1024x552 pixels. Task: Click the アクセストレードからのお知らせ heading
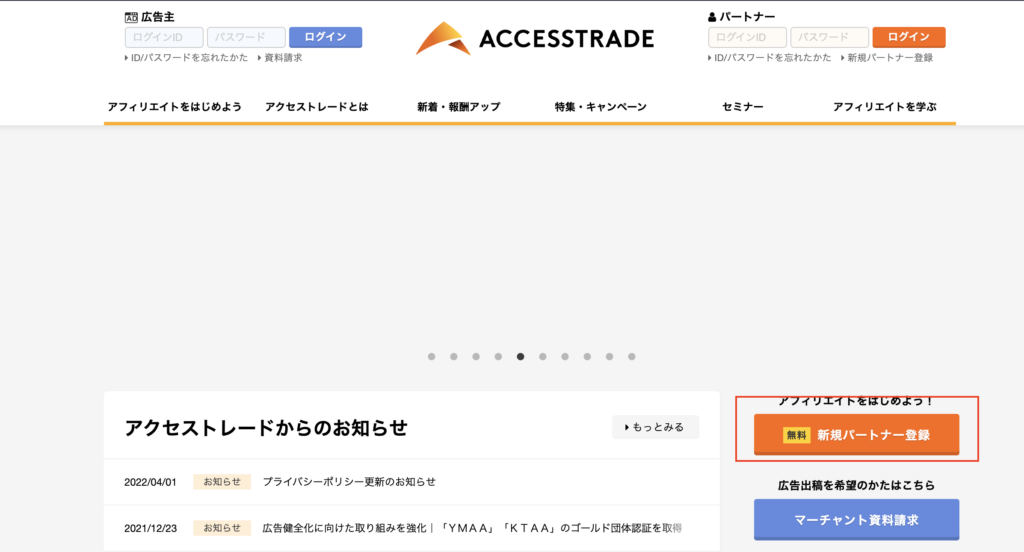click(266, 428)
